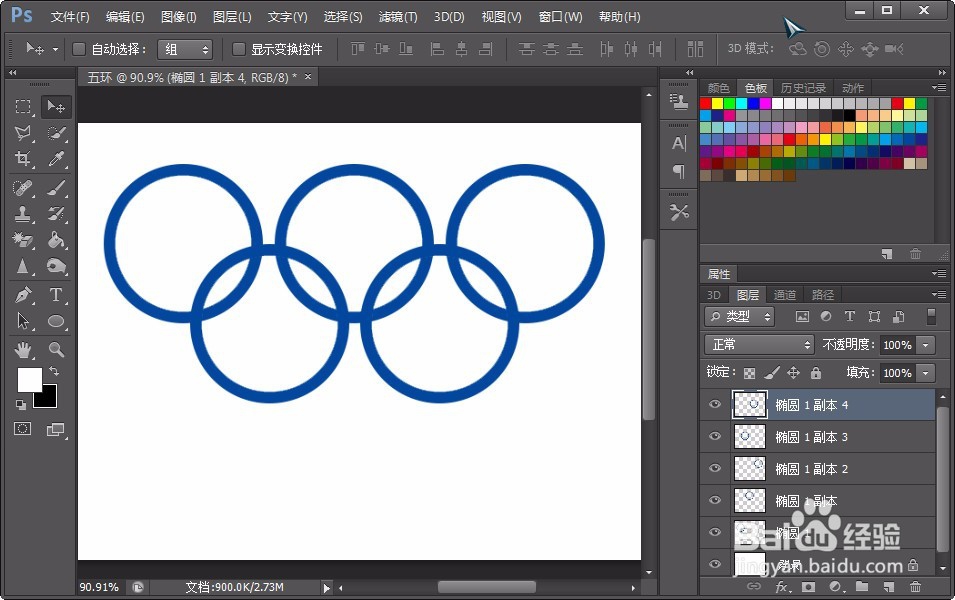Click the zoom percentage field 90.91%
Viewport: 955px width, 600px height.
99,587
